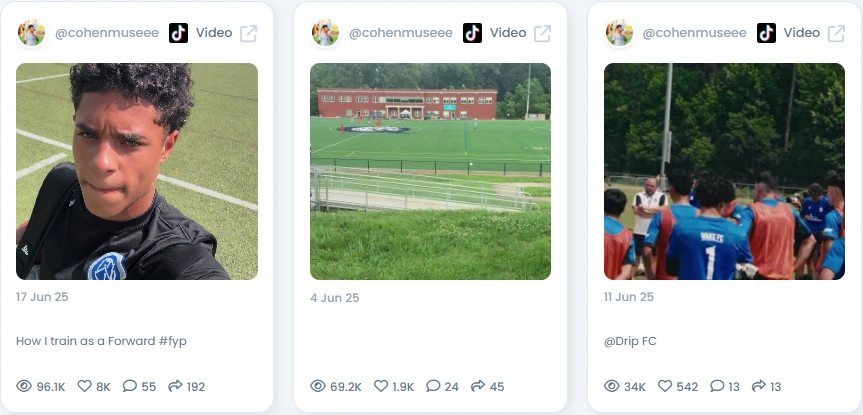Viewport: 863px width, 415px height.
Task: Click @cohenmuseee username on first card
Action: (107, 33)
